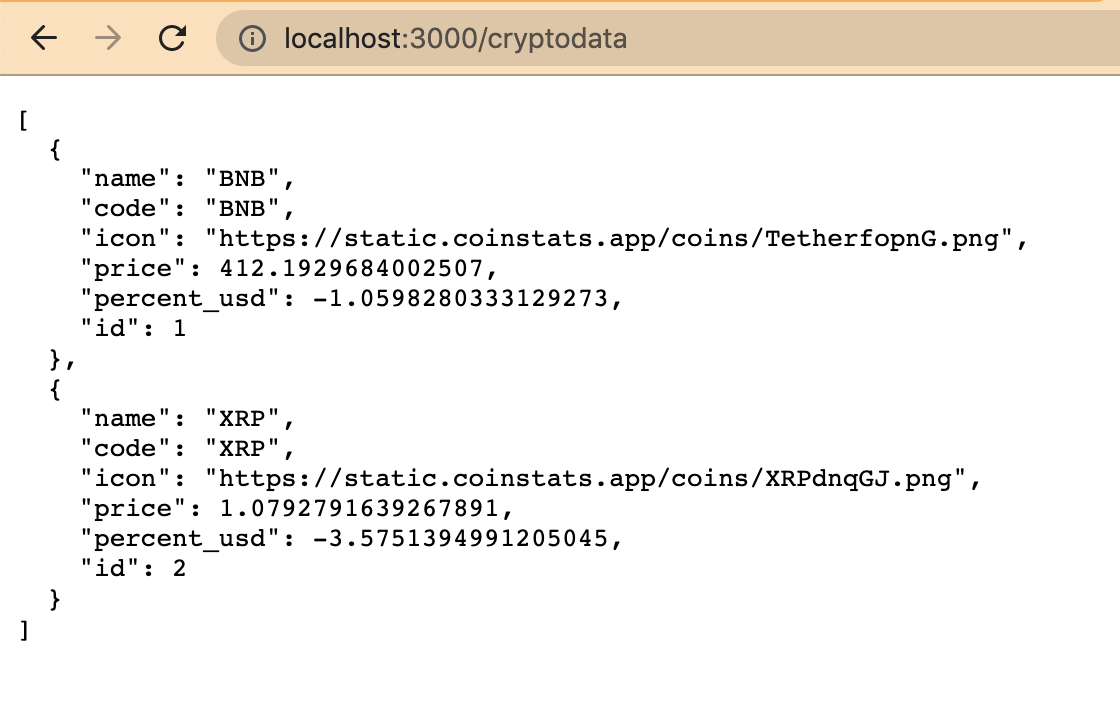Click the "code": "BNB" line
The image size is (1120, 704).
[x=187, y=208]
